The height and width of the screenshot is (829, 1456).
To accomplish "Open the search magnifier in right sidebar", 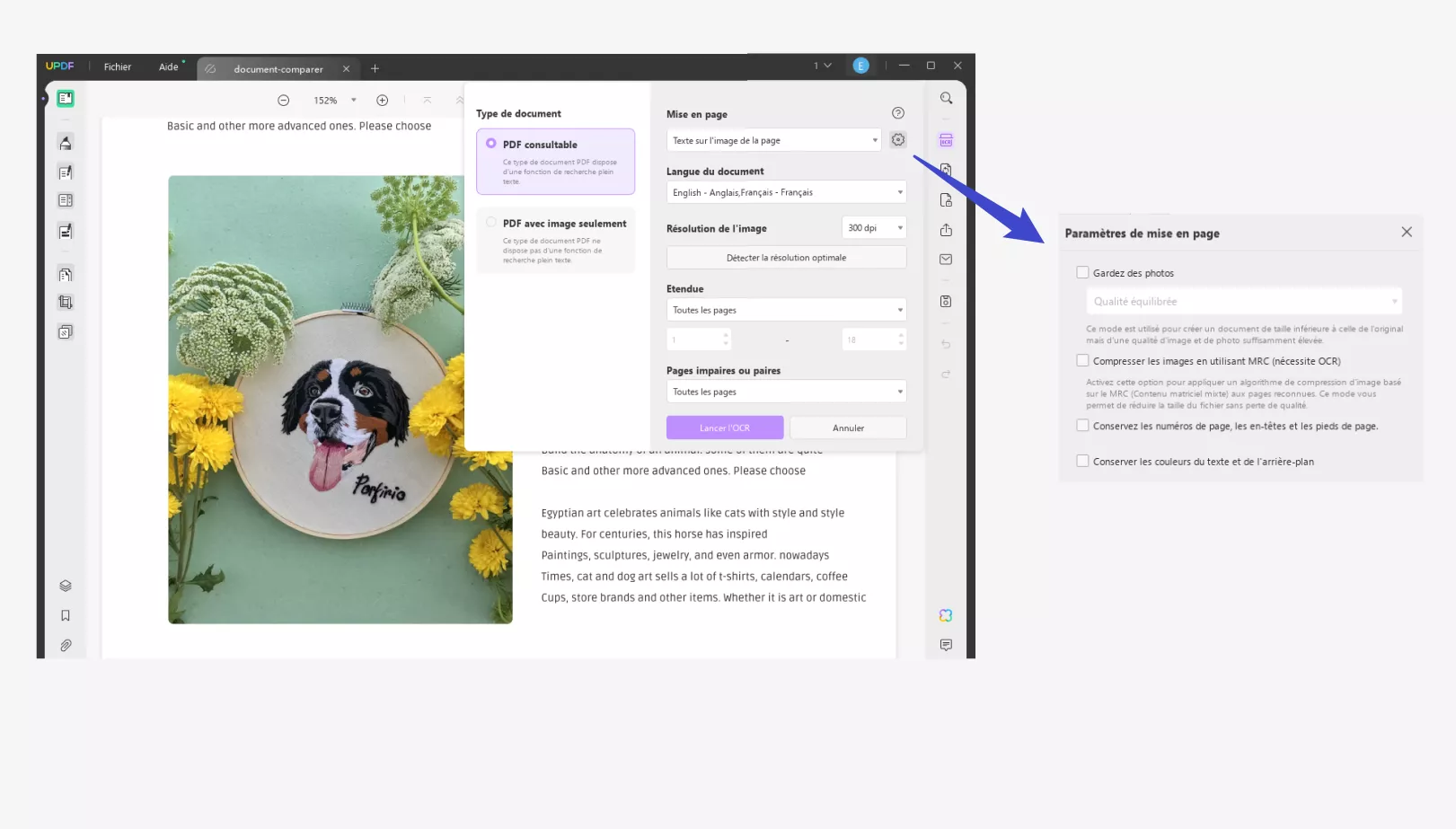I will point(947,99).
